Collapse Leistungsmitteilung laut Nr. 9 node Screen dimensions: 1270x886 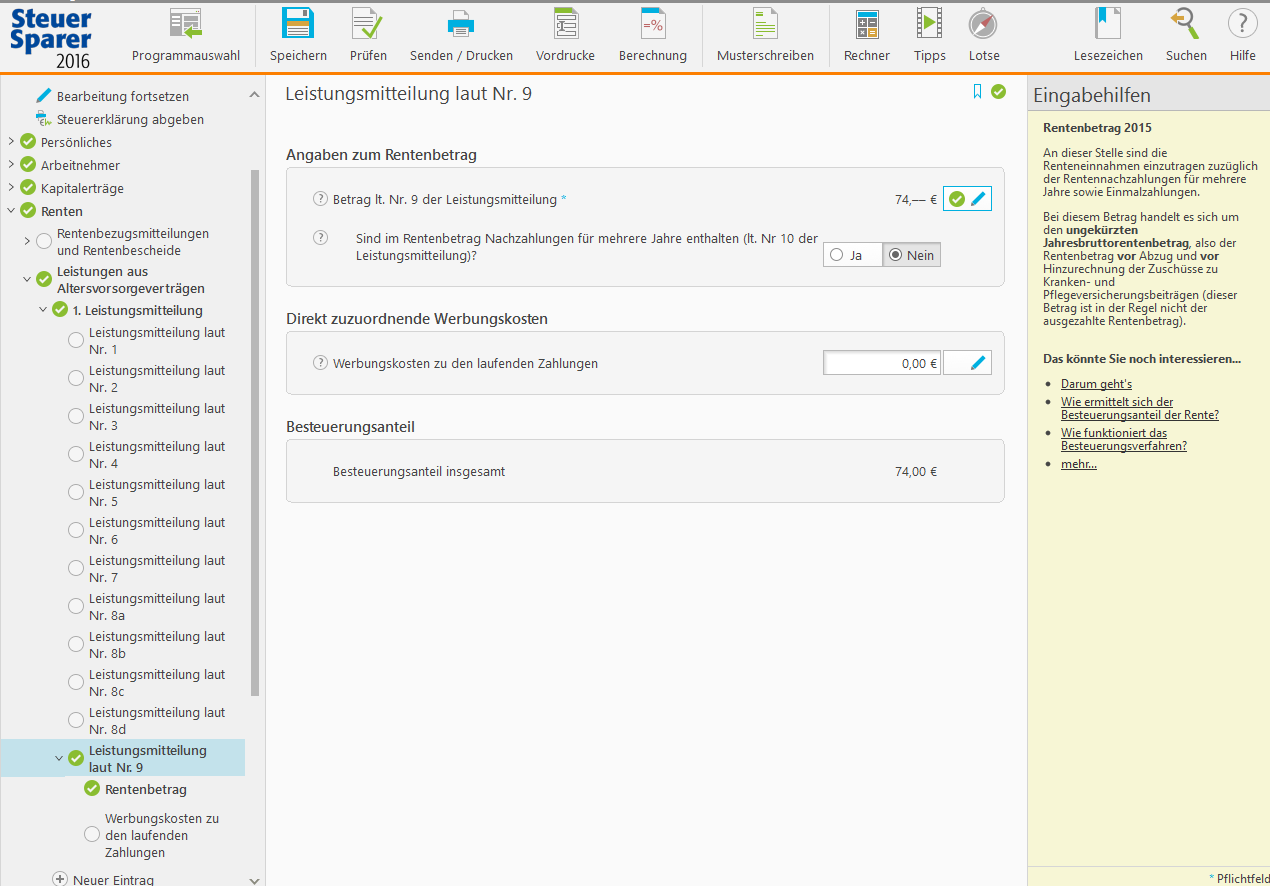59,758
